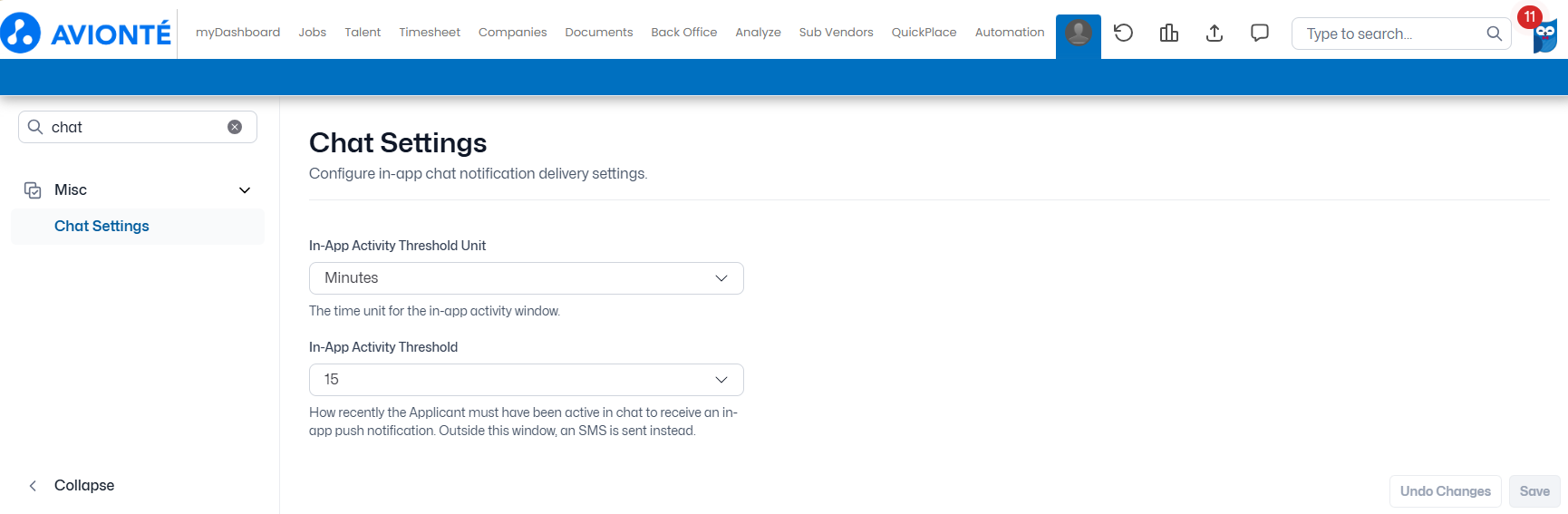This screenshot has width=1568, height=514.
Task: Open the Automation menu
Action: coord(1010,33)
